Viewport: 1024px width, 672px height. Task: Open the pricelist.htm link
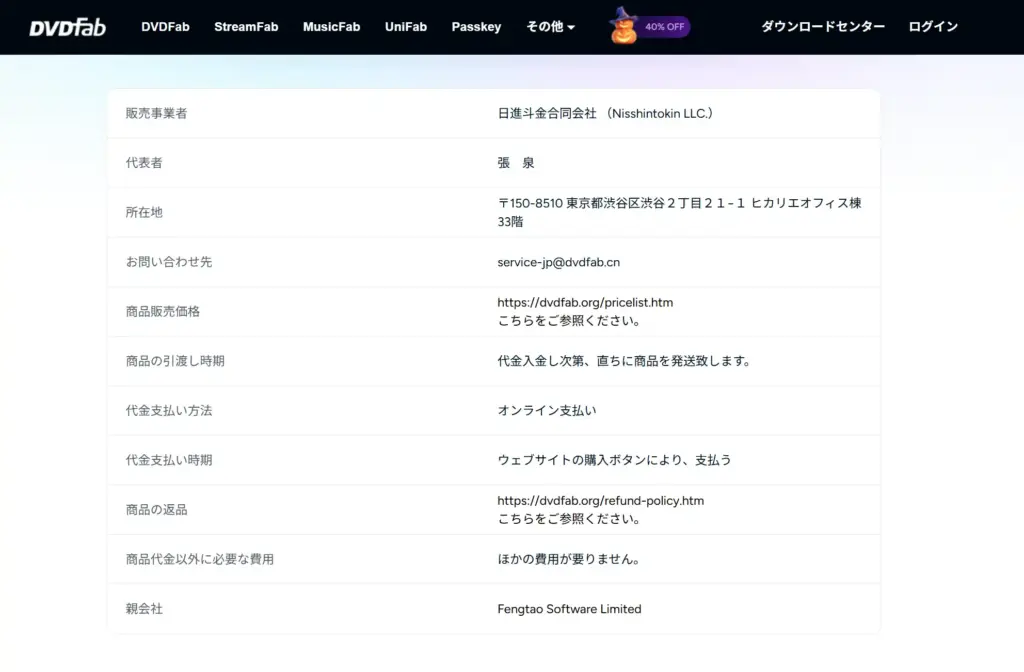tap(584, 302)
